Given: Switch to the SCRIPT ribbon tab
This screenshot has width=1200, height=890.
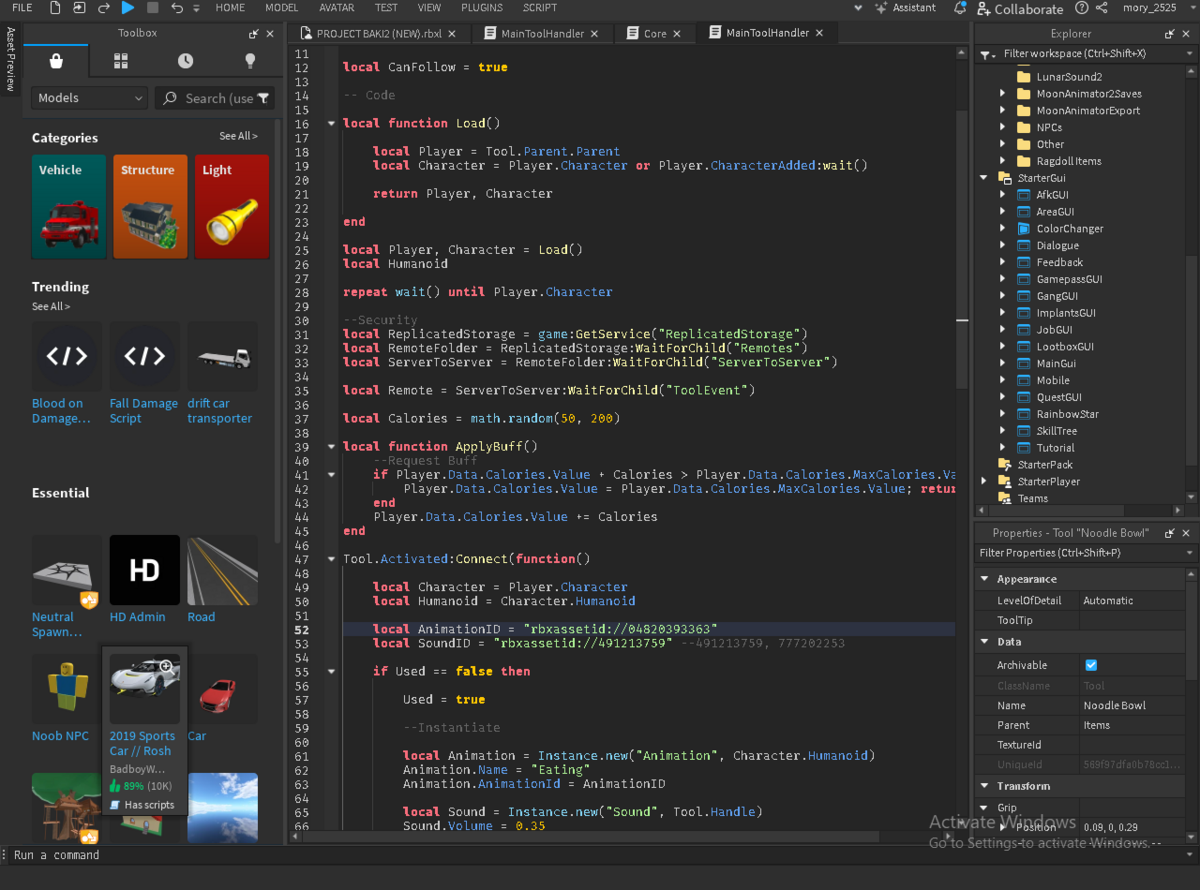Looking at the screenshot, I should click(540, 7).
